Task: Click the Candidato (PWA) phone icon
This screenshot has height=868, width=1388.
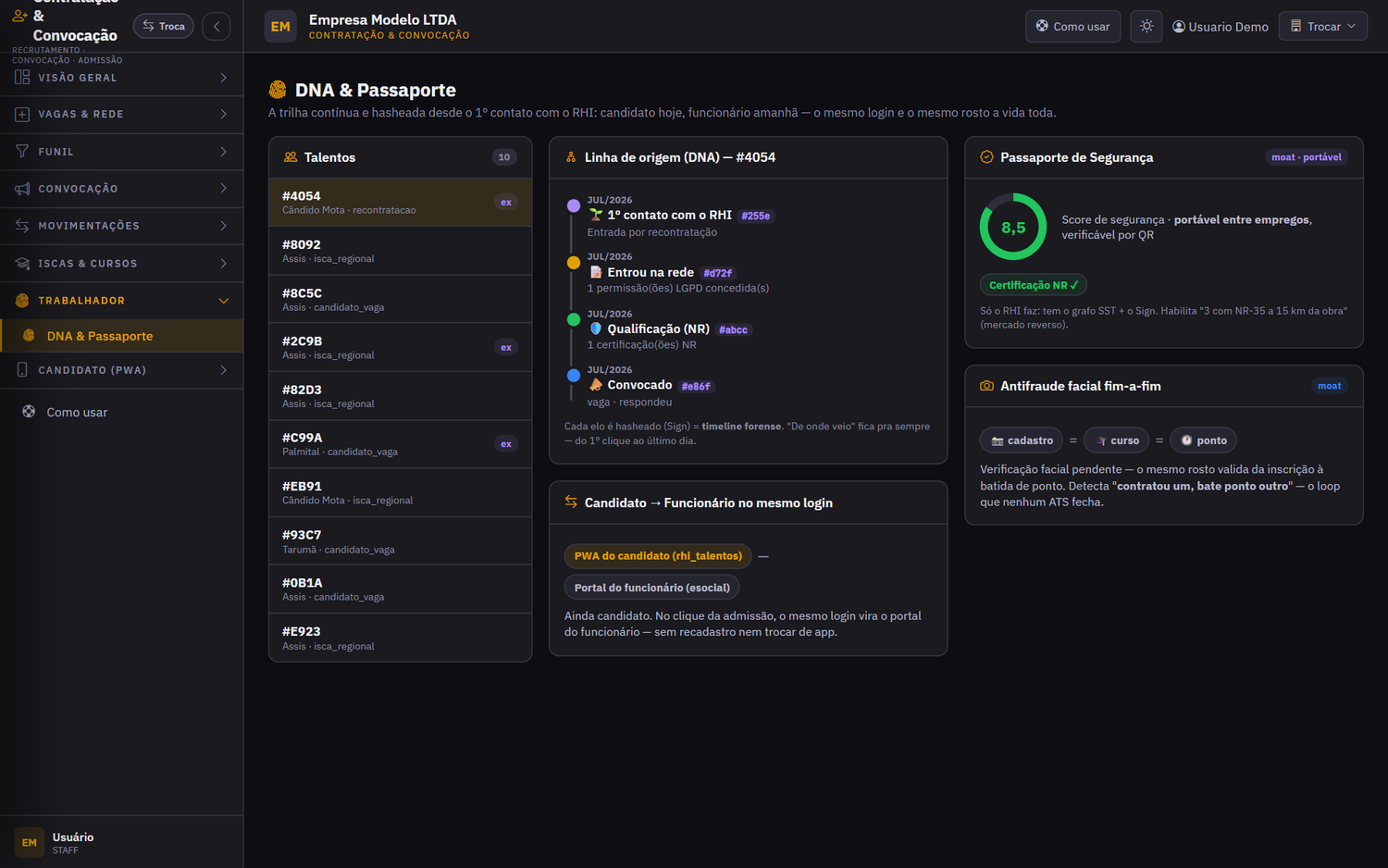Action: (22, 370)
